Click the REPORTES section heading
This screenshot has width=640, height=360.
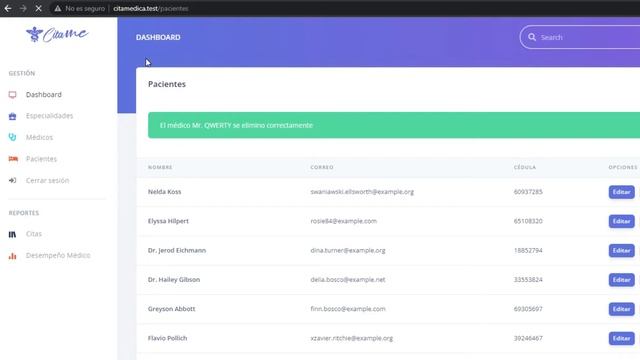coord(24,213)
